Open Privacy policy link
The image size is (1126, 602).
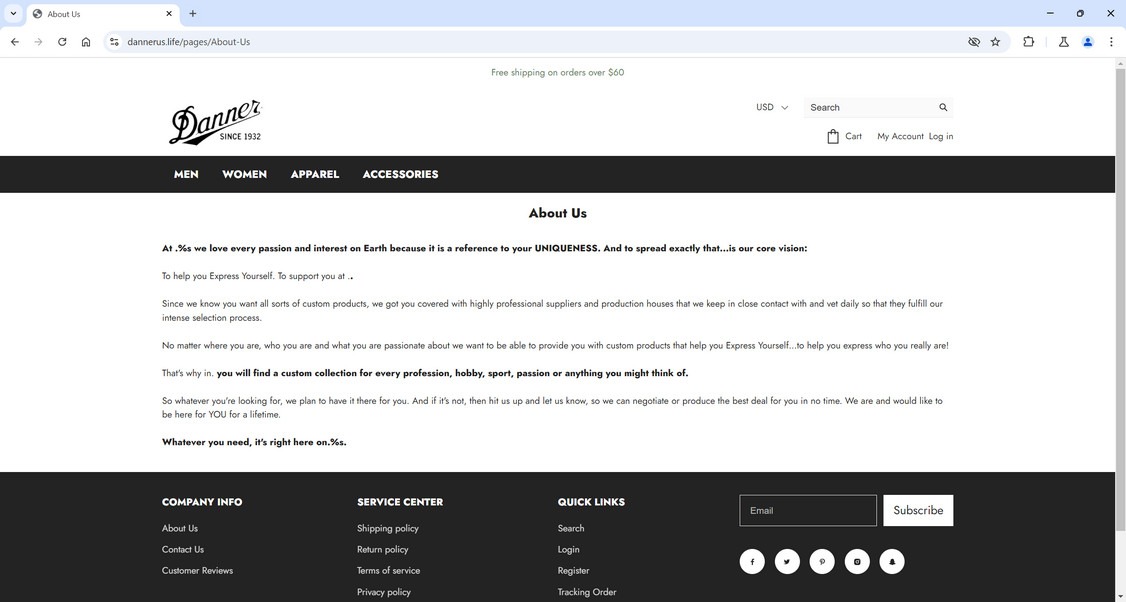point(383,592)
